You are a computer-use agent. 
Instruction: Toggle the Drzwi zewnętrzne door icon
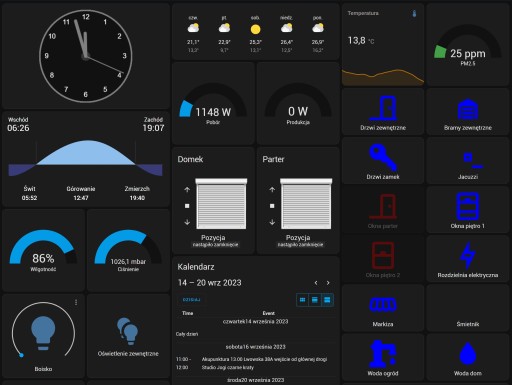(x=383, y=108)
